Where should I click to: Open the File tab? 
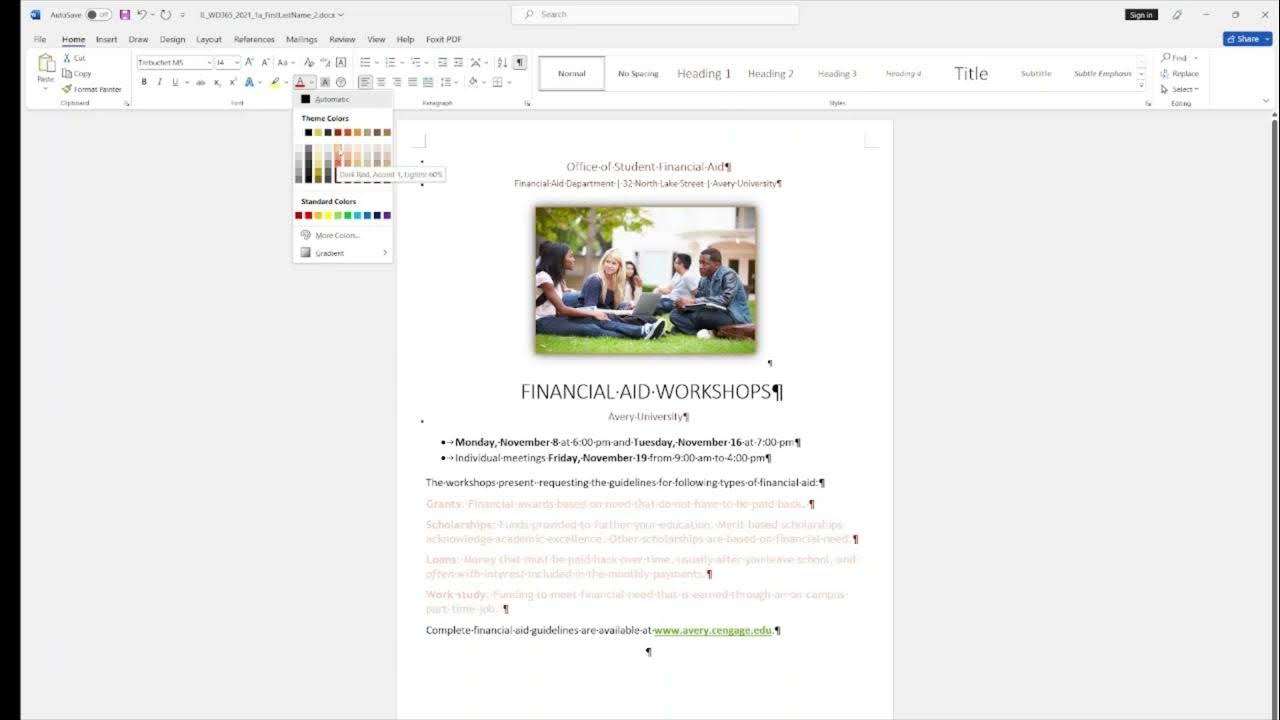point(40,39)
